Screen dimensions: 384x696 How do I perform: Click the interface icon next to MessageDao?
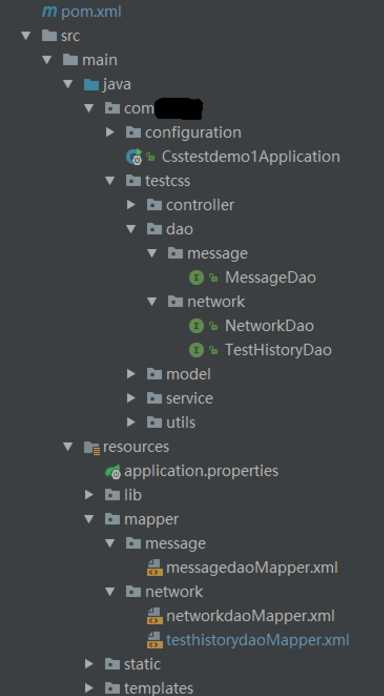point(196,278)
